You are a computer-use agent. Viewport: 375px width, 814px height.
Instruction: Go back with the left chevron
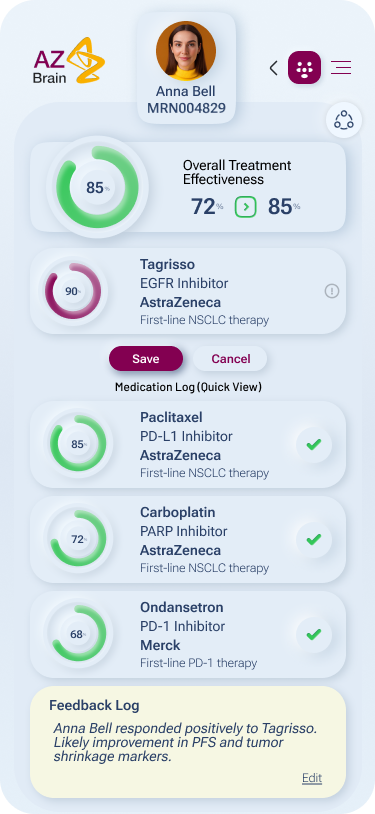tap(273, 68)
